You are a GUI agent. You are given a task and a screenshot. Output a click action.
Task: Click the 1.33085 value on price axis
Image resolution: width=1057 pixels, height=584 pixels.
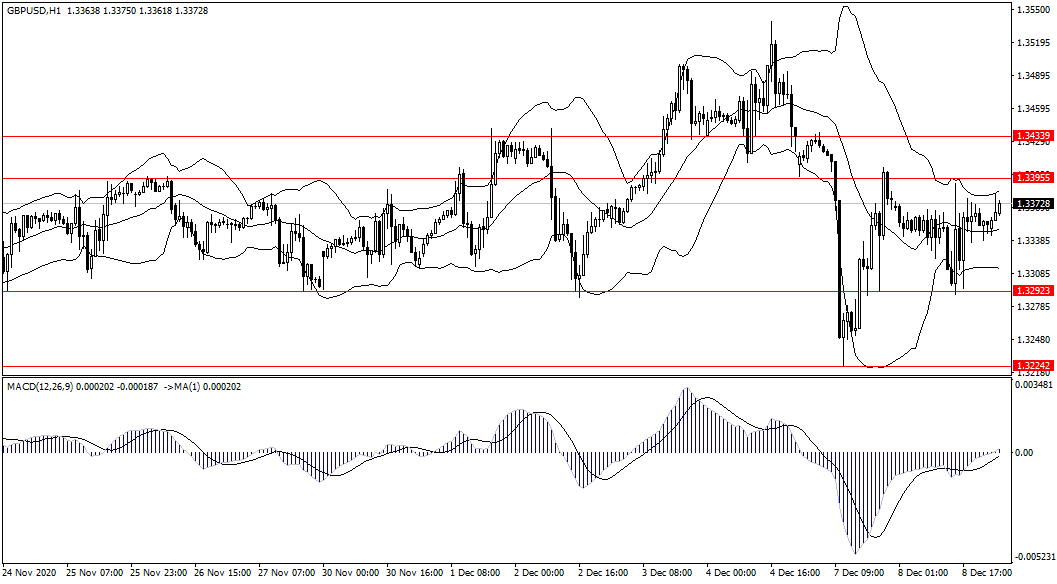click(1032, 273)
